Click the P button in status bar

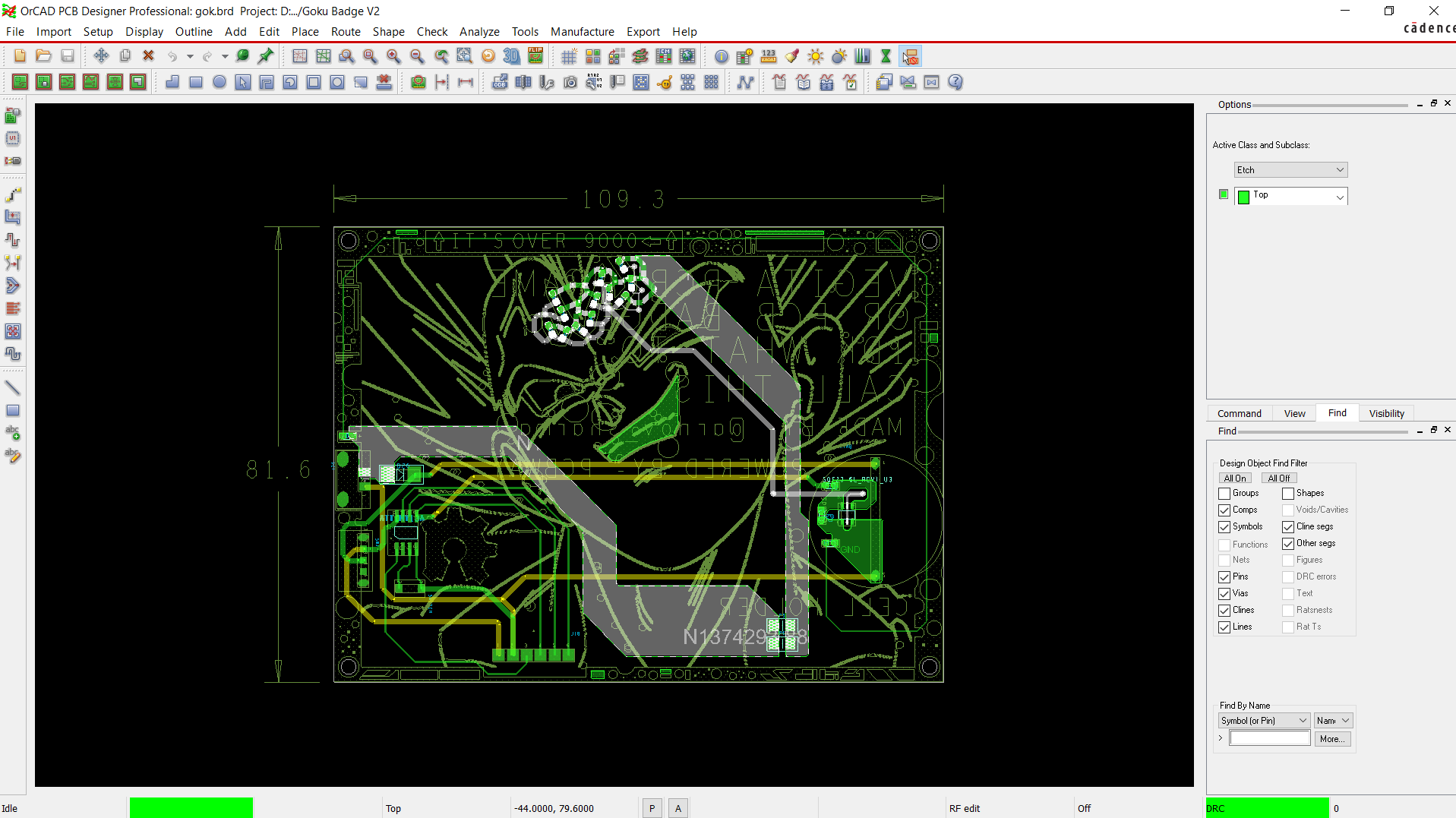click(x=652, y=809)
